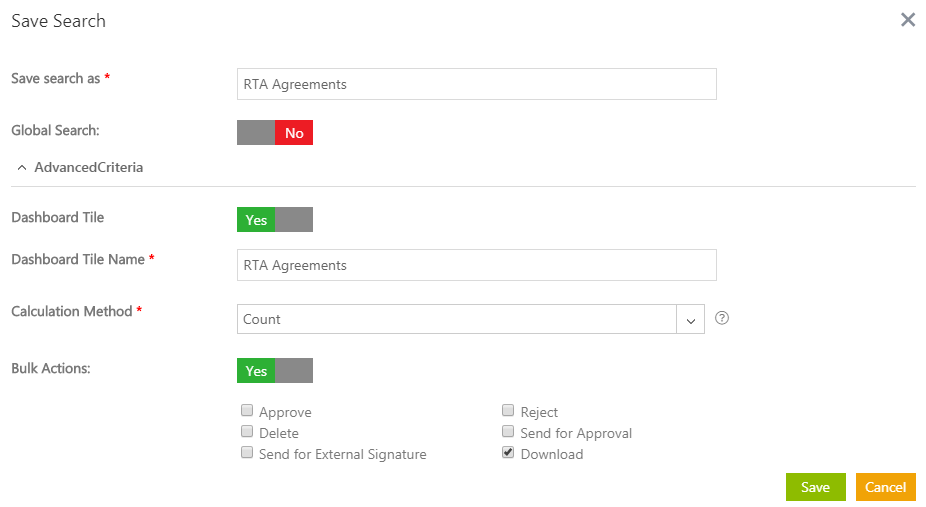
Task: Collapse the AdvancedCriteria section chevron
Action: [22, 168]
